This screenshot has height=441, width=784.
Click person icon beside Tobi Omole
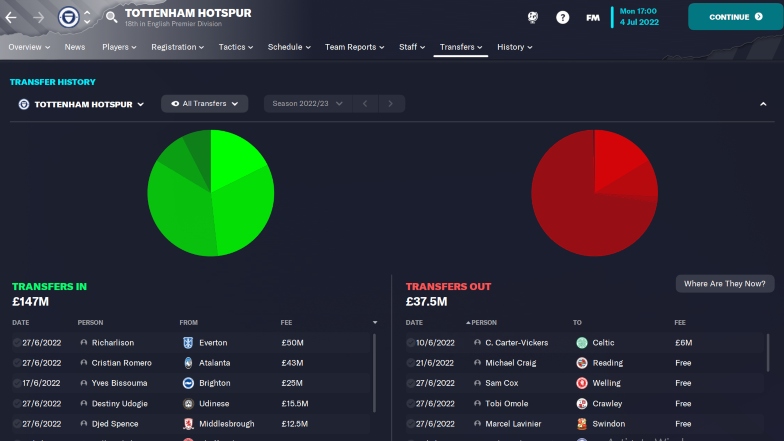coord(477,404)
